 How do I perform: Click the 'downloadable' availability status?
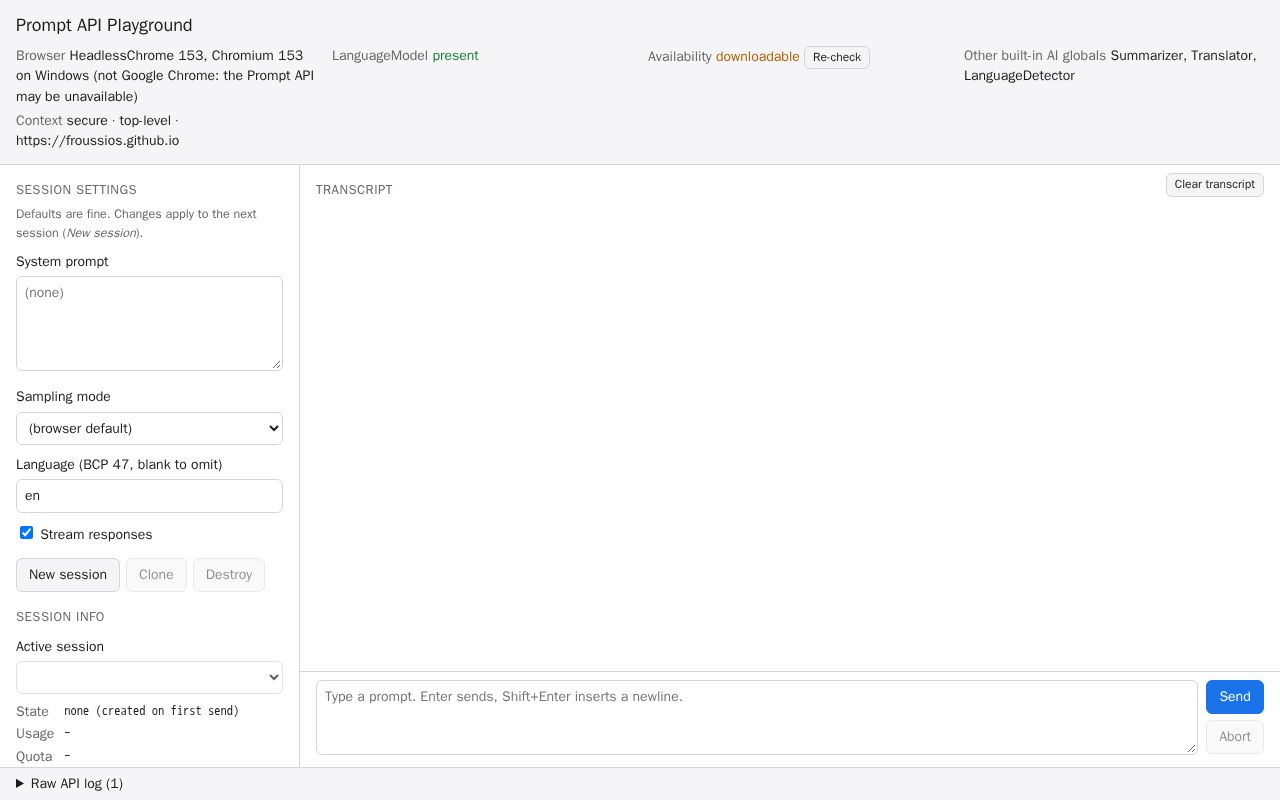click(757, 57)
